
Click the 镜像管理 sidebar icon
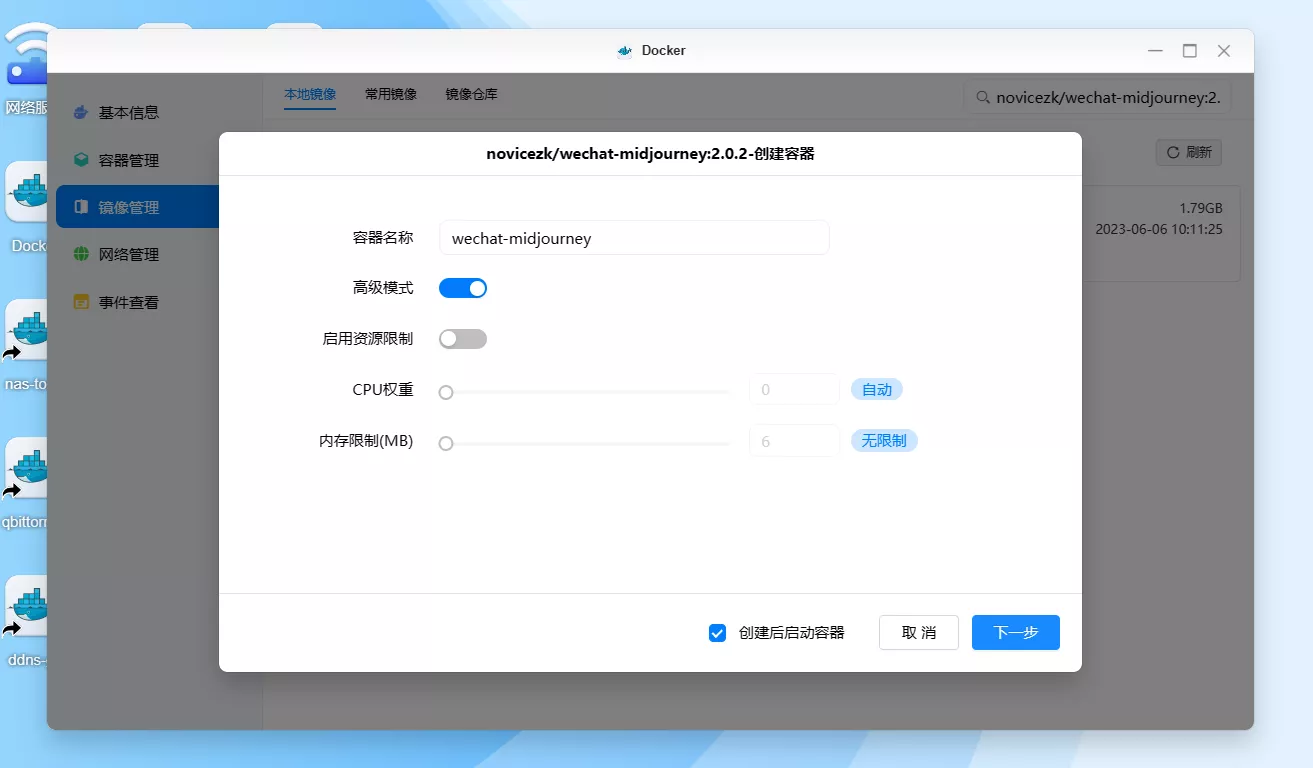pyautogui.click(x=81, y=208)
